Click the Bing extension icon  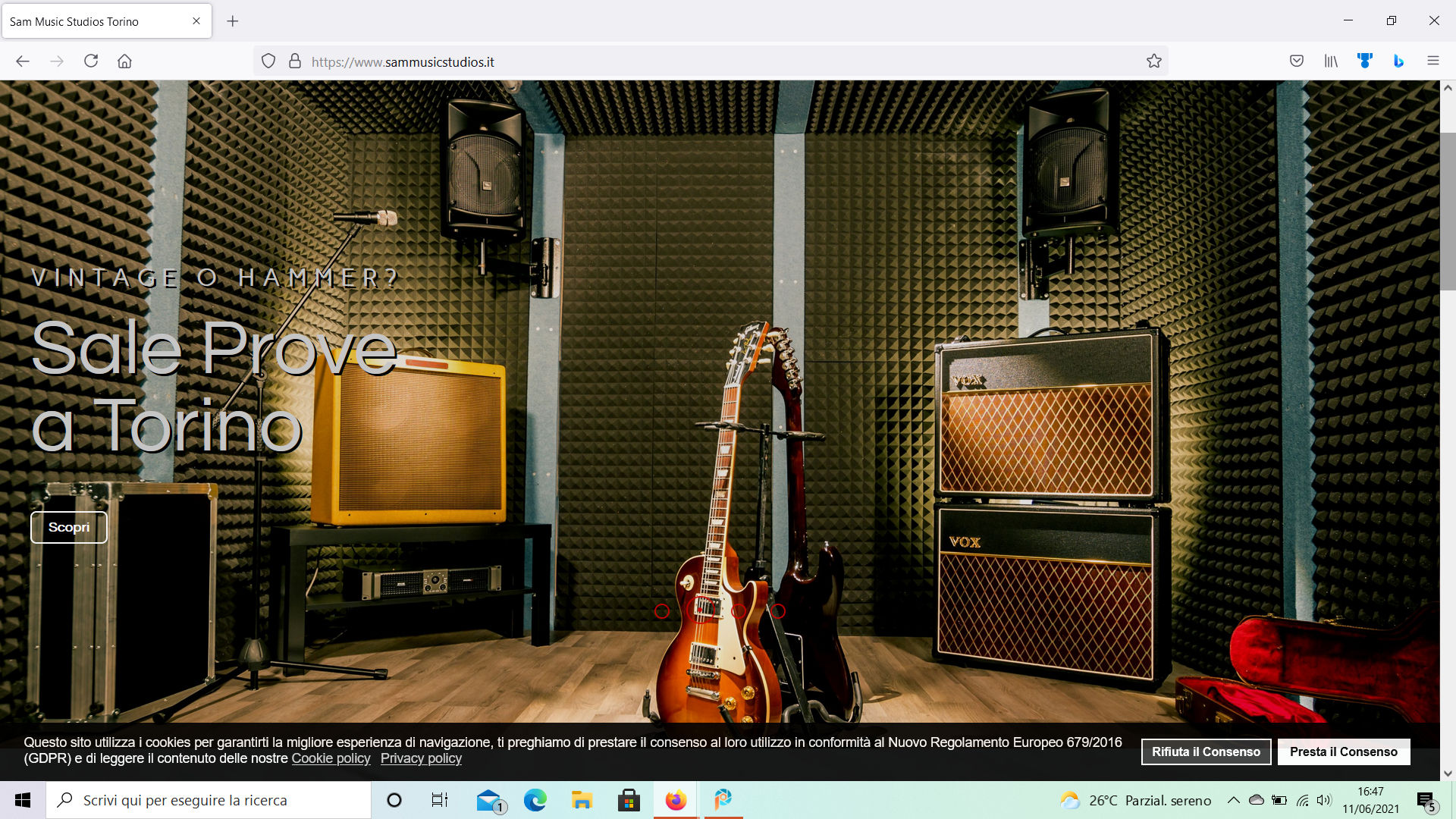click(x=1398, y=61)
